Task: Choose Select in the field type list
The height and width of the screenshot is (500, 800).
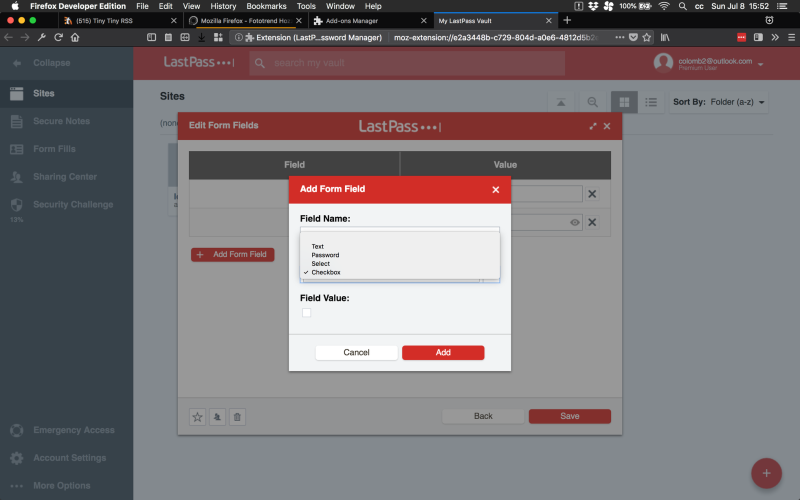Action: (x=320, y=264)
